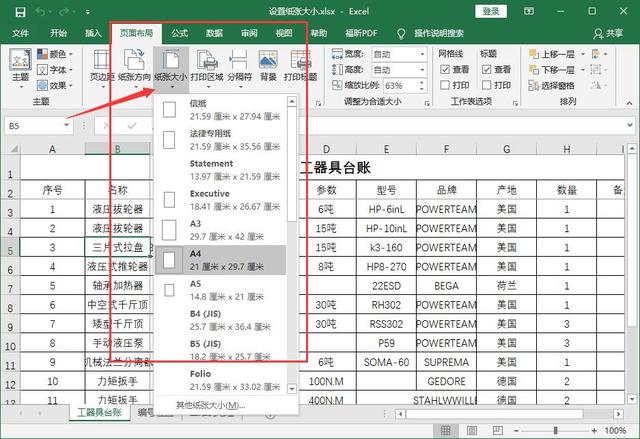Screen dimensions: 640x439
Task: Undo the last action
Action: 40,12
